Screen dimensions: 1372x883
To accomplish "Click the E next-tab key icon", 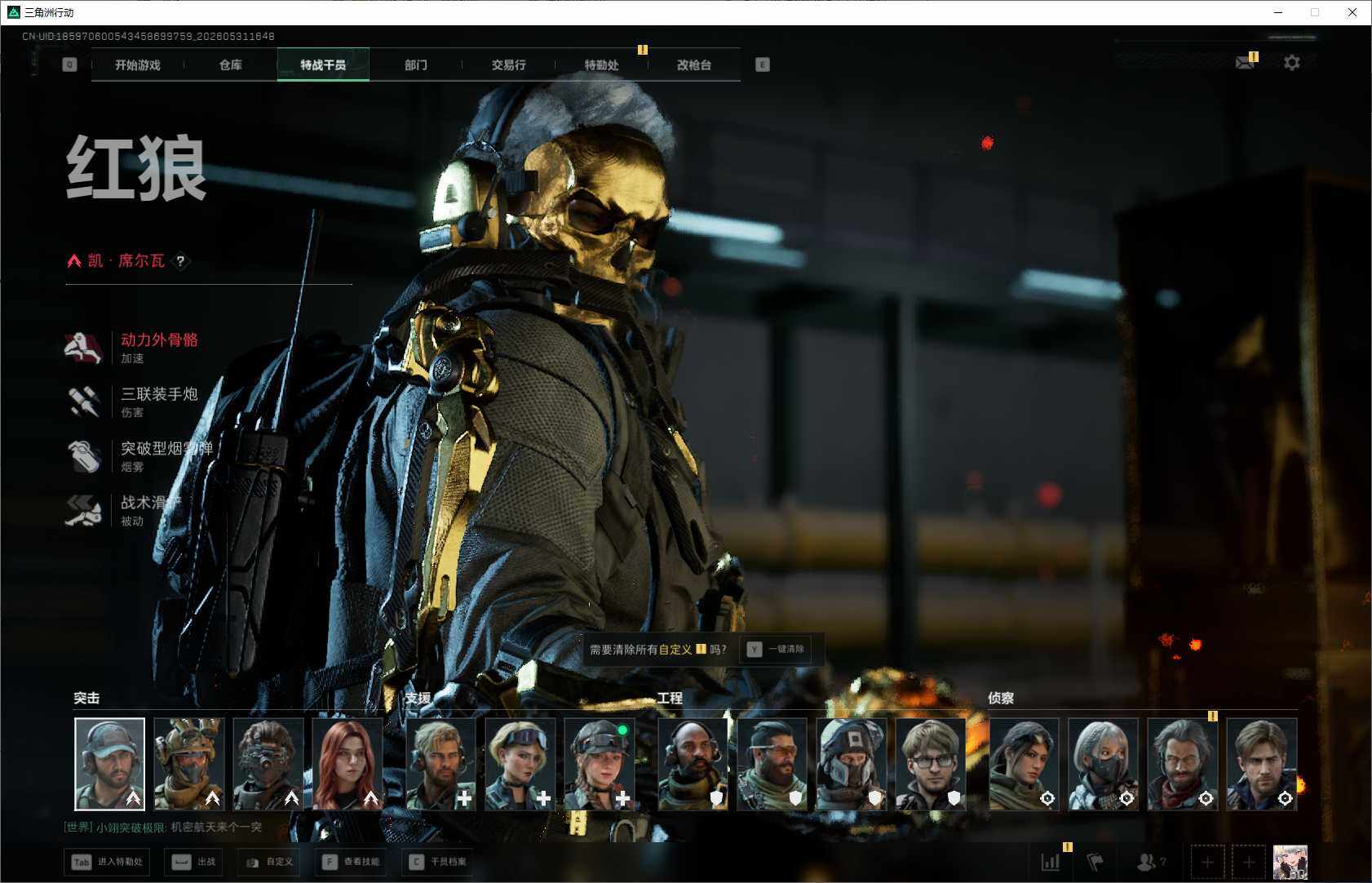I will (763, 64).
